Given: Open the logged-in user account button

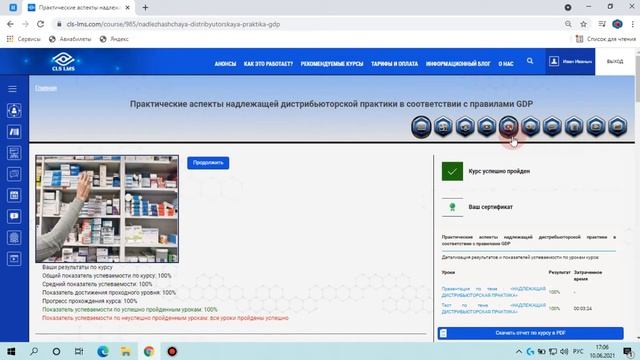Looking at the screenshot, I should click(x=570, y=61).
